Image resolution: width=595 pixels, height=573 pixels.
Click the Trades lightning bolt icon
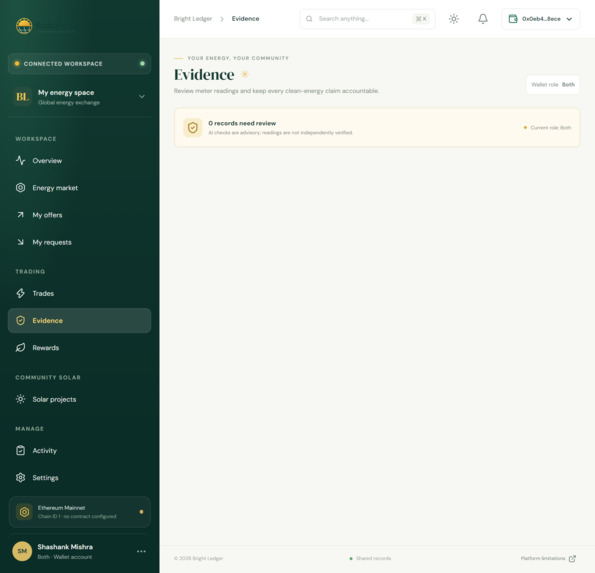coord(20,293)
